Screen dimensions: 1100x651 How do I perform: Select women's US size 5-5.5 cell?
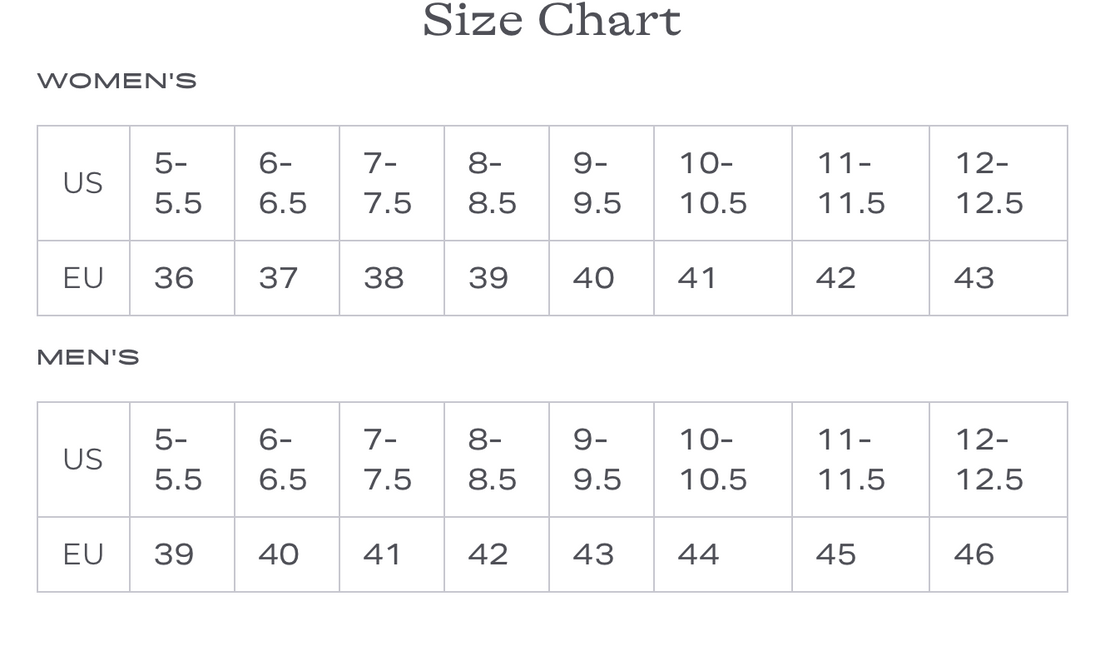coord(178,183)
